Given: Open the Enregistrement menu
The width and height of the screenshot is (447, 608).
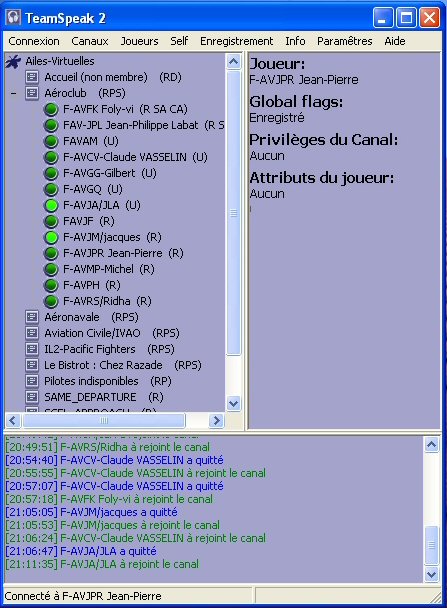Looking at the screenshot, I should [x=236, y=41].
